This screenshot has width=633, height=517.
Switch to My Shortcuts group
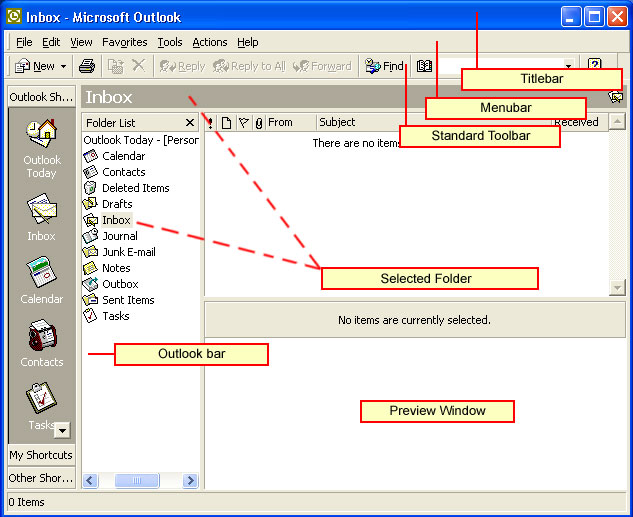pos(41,455)
